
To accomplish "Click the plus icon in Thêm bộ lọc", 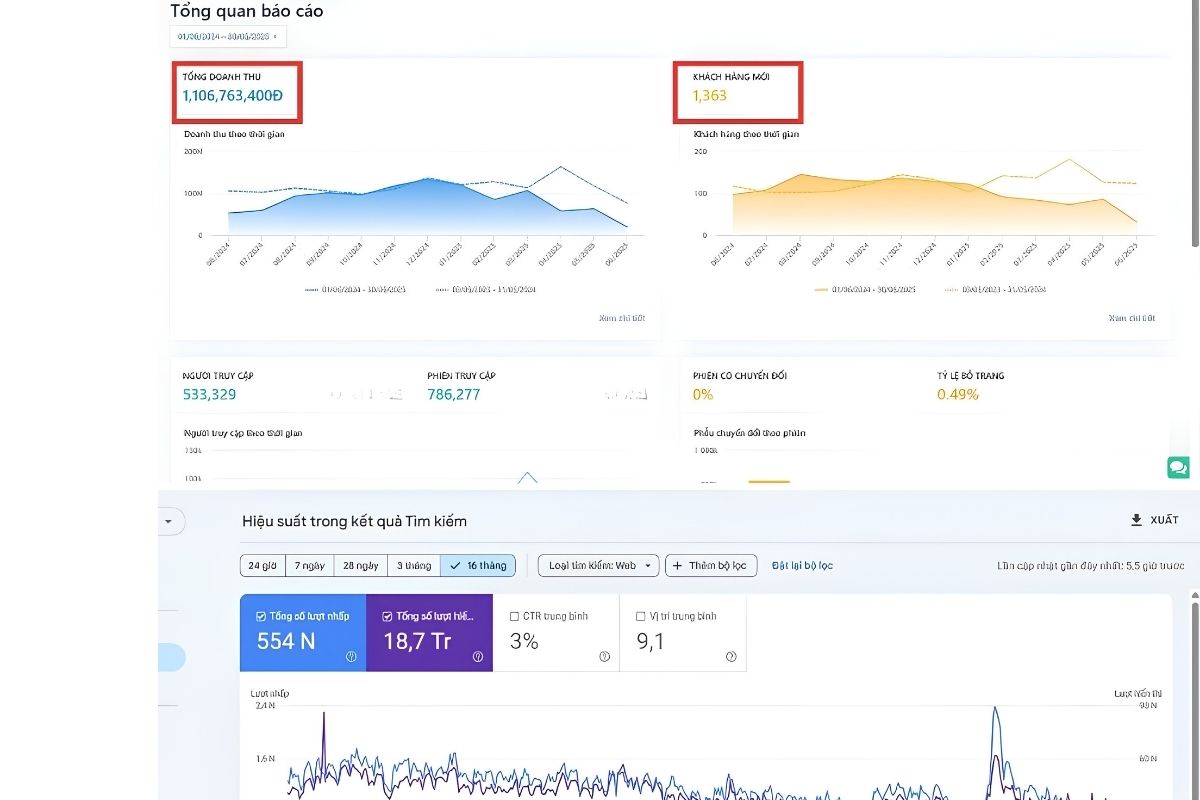I will click(677, 566).
